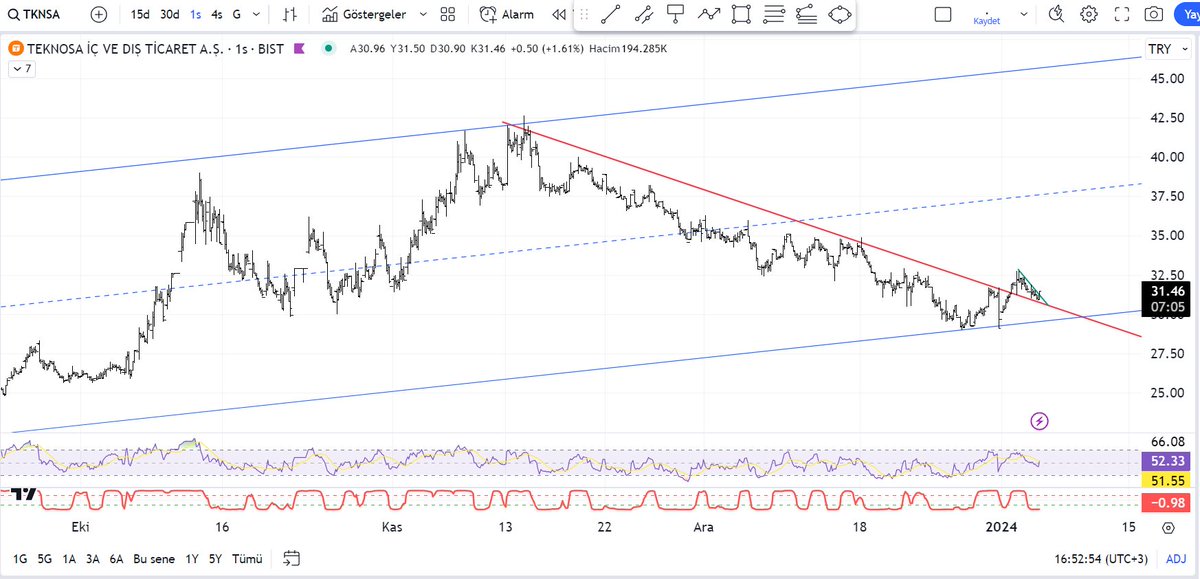The height and width of the screenshot is (579, 1200).
Task: Open the go-to-date calendar icon
Action: coord(291,558)
